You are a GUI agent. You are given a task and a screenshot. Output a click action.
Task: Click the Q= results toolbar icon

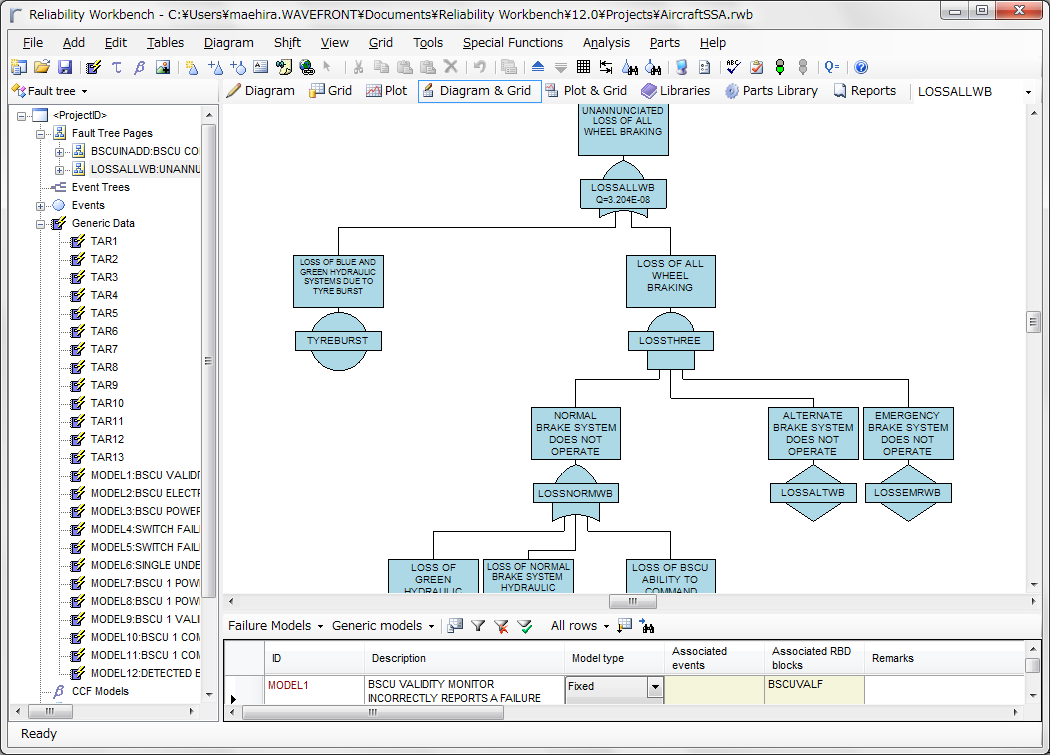pos(832,67)
